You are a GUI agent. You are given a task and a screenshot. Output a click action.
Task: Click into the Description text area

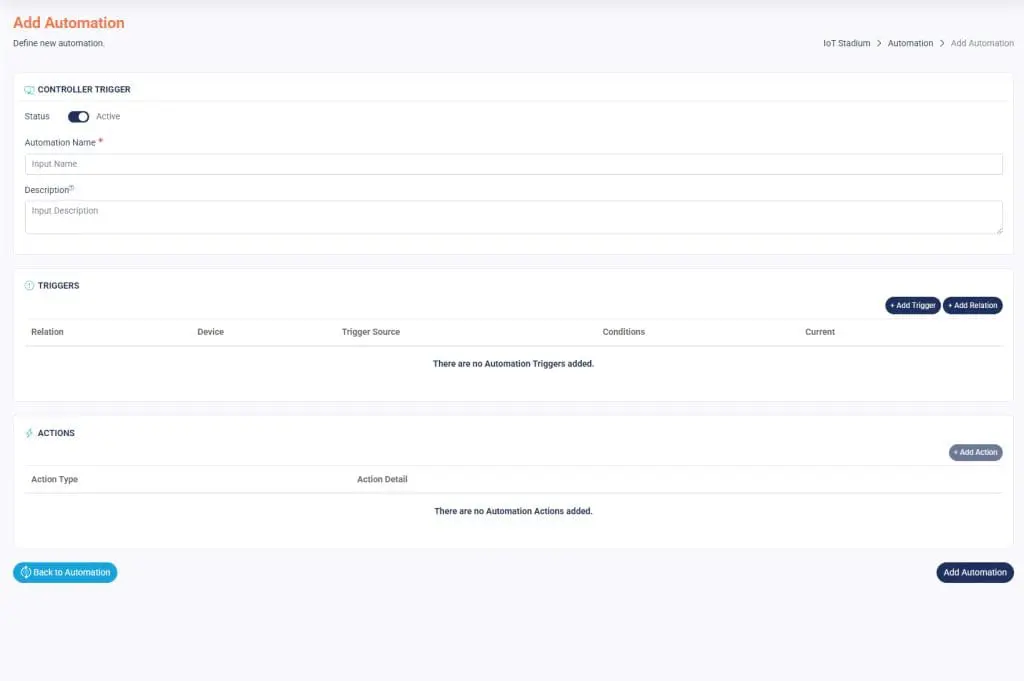(x=513, y=217)
